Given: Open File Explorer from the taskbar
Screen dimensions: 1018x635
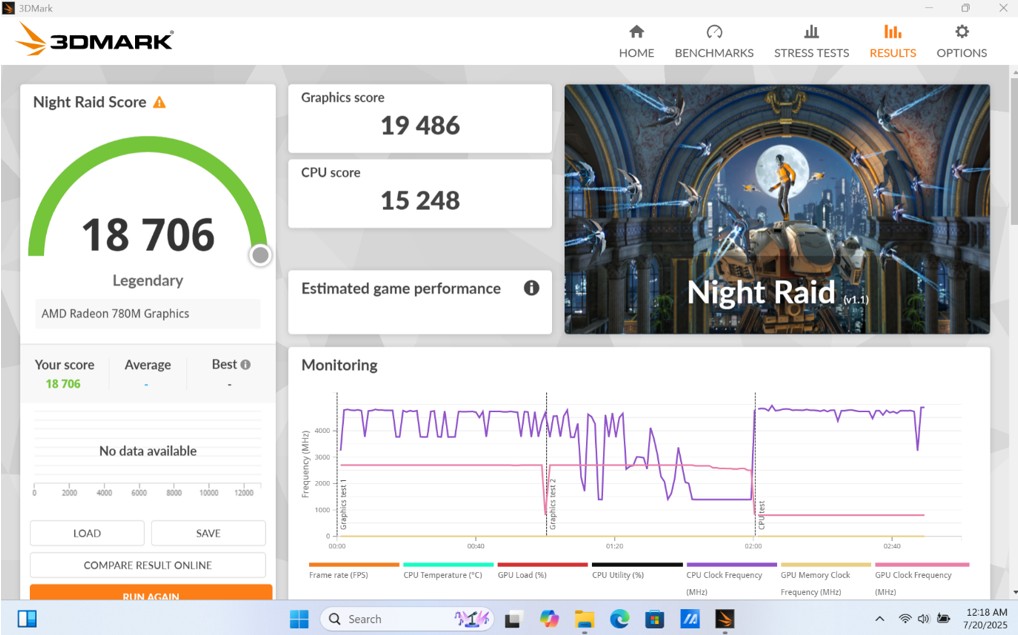Looking at the screenshot, I should point(584,619).
